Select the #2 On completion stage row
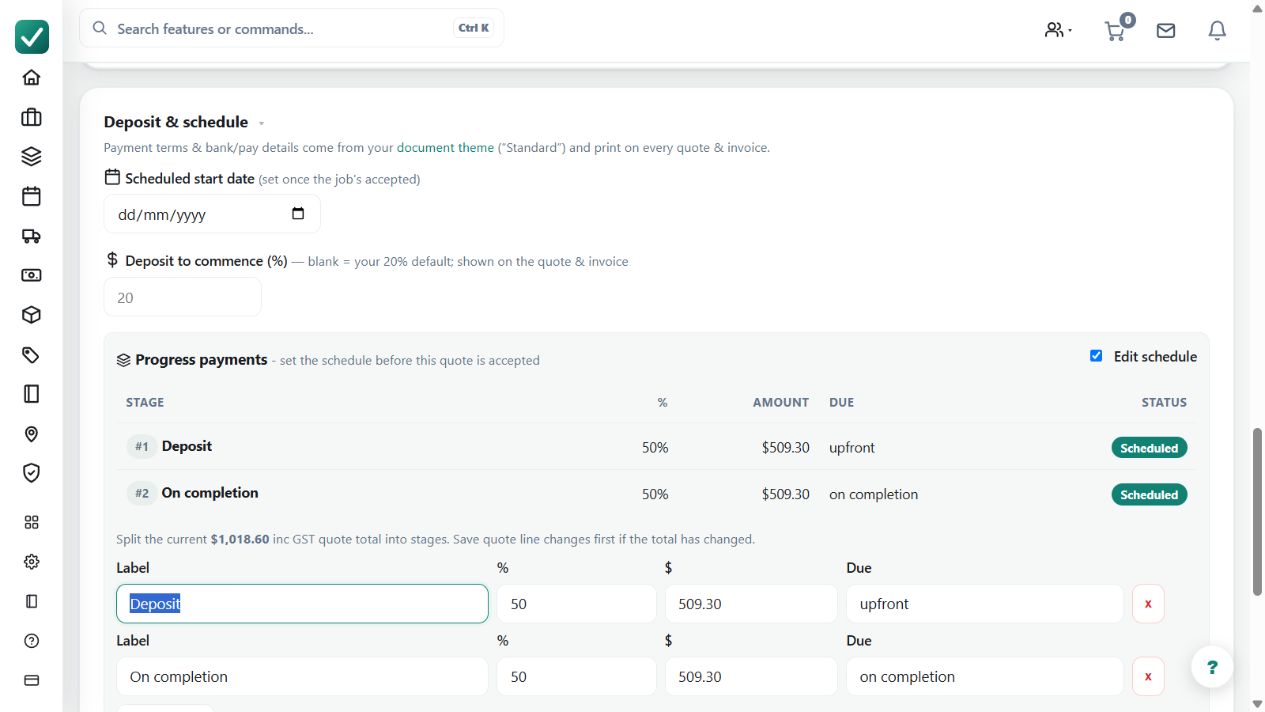The height and width of the screenshot is (712, 1265). [656, 493]
